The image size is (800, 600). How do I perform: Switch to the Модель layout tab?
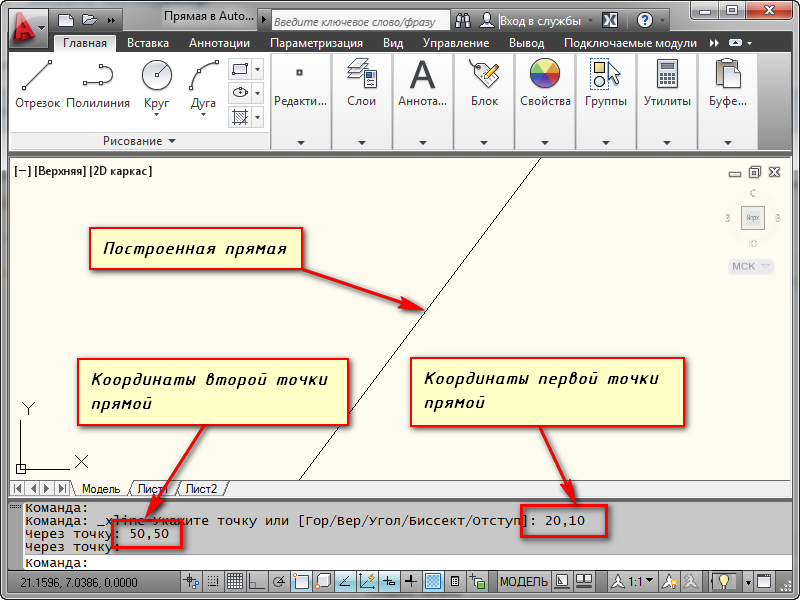coord(101,489)
